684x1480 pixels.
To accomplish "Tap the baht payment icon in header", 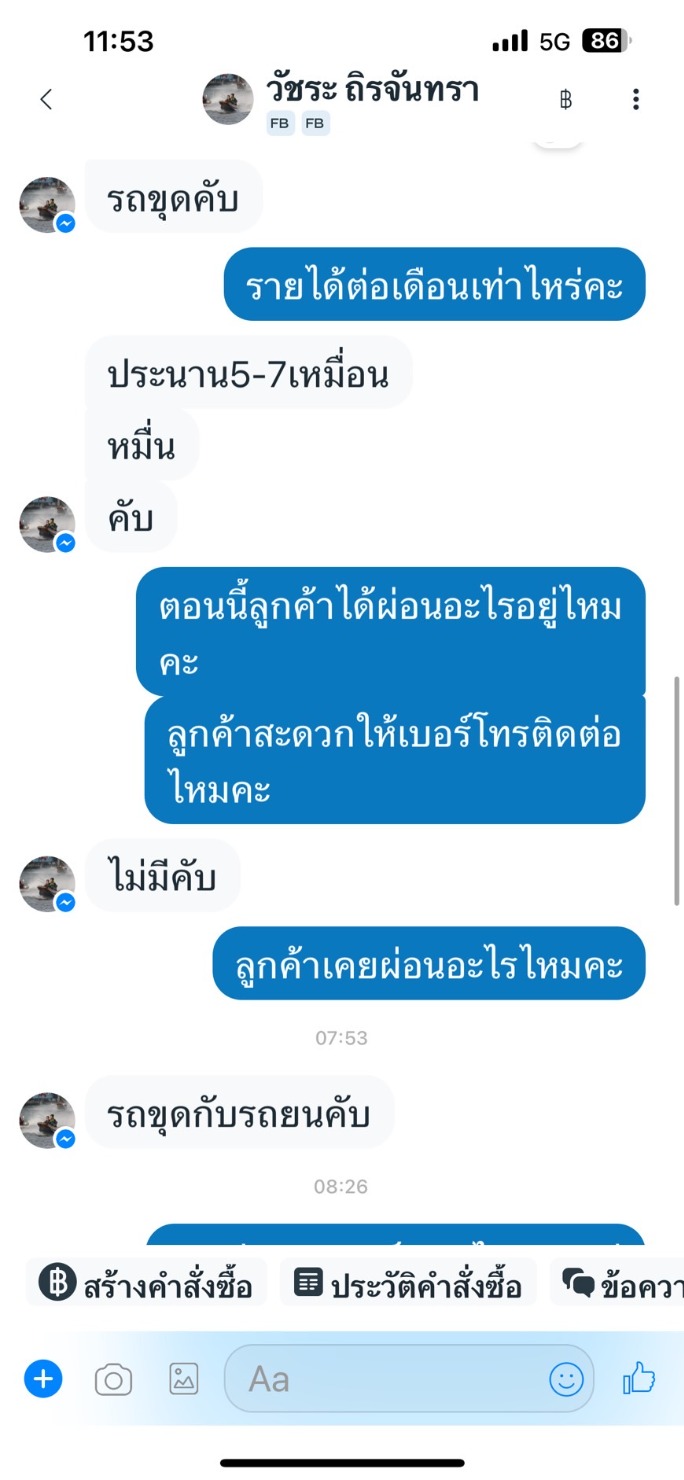I will click(x=566, y=99).
